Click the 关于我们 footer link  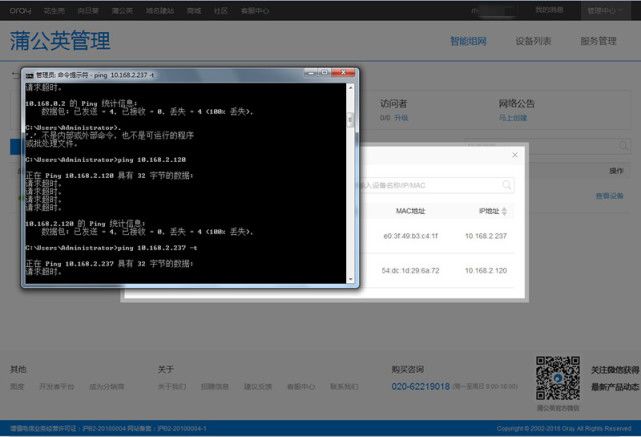coord(171,386)
